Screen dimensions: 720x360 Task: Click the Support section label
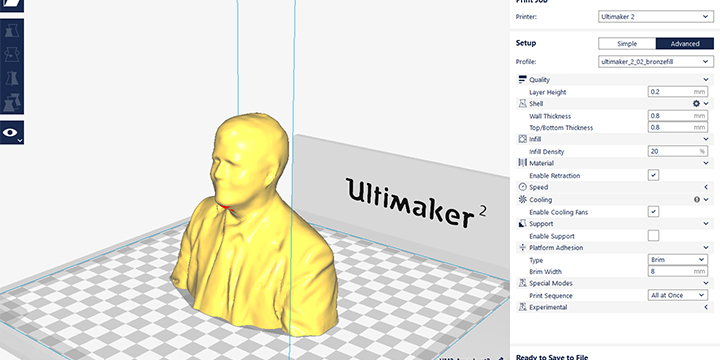tap(541, 224)
